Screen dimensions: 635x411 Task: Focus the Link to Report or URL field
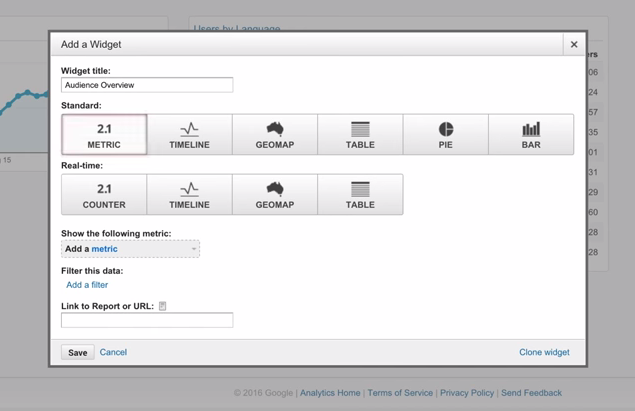147,320
